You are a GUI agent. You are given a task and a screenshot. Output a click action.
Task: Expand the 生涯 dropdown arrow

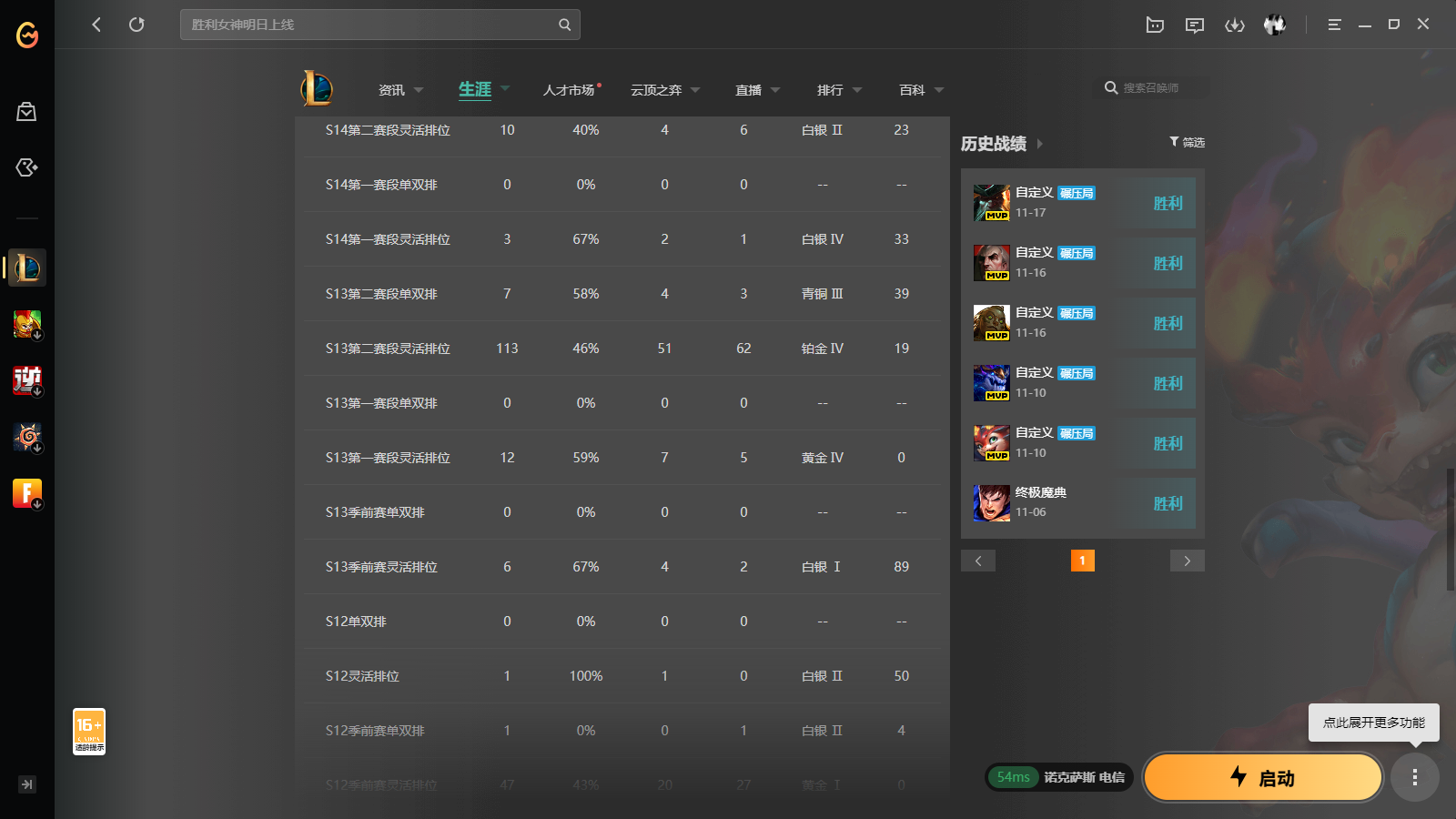pos(505,88)
